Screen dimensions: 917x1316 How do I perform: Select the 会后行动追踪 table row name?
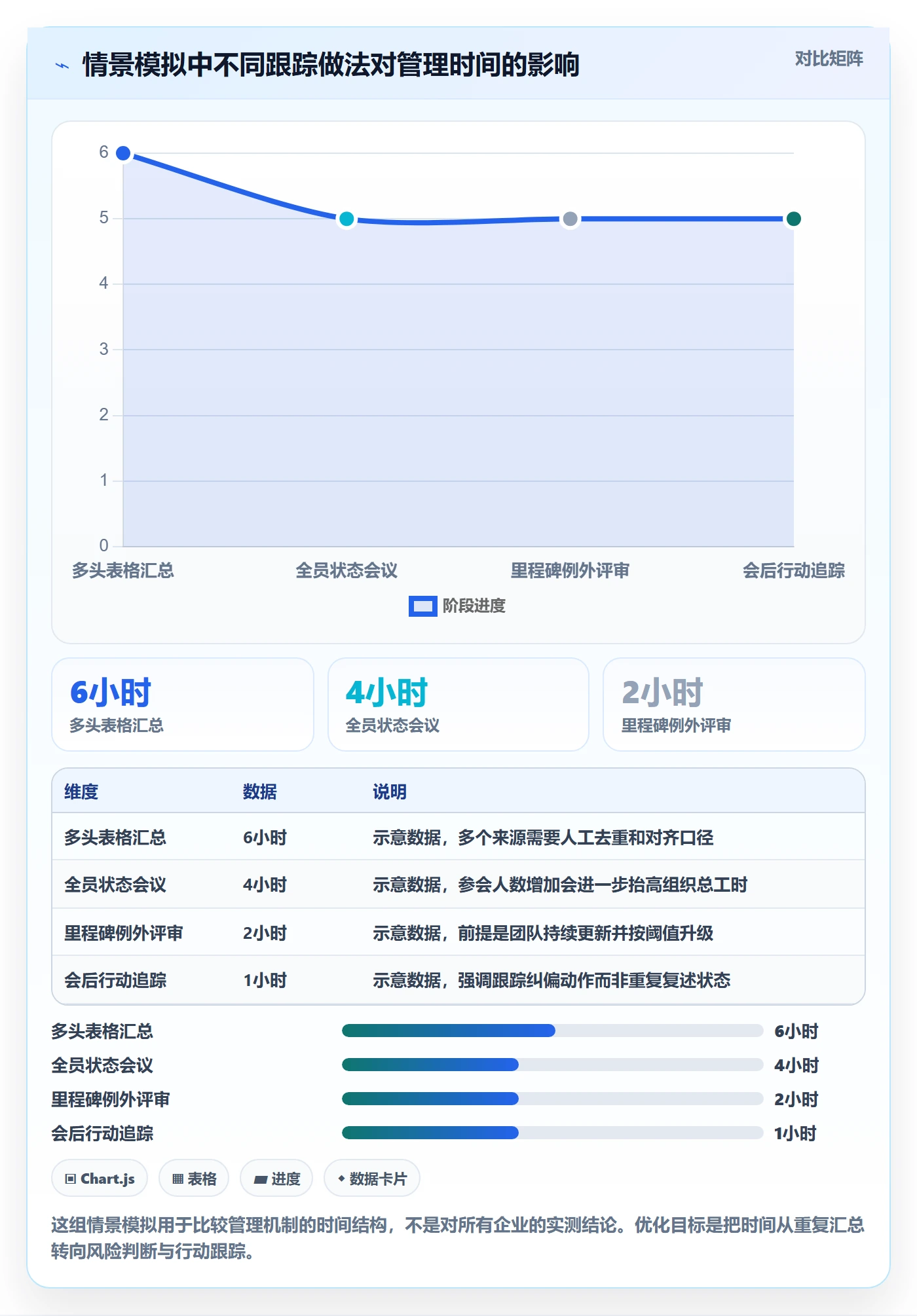point(115,981)
